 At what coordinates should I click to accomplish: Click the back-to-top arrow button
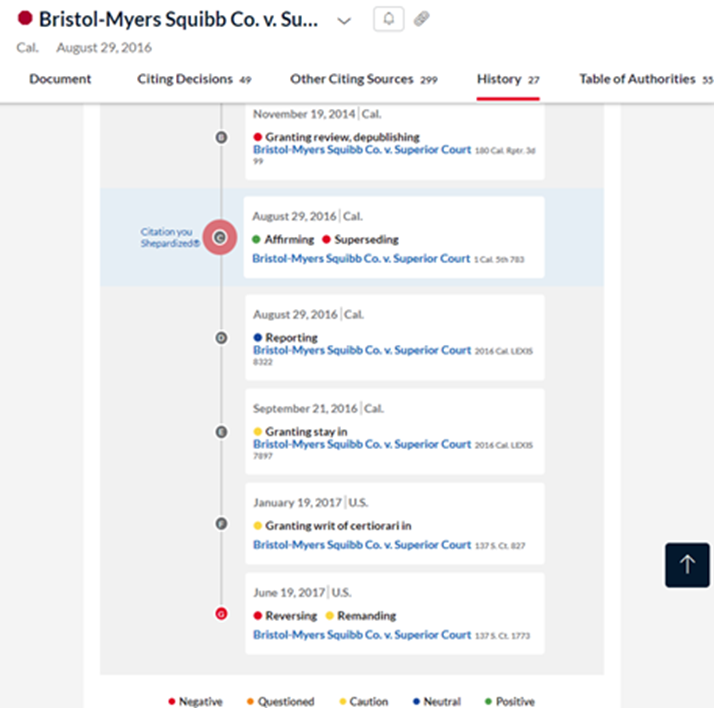click(x=687, y=565)
